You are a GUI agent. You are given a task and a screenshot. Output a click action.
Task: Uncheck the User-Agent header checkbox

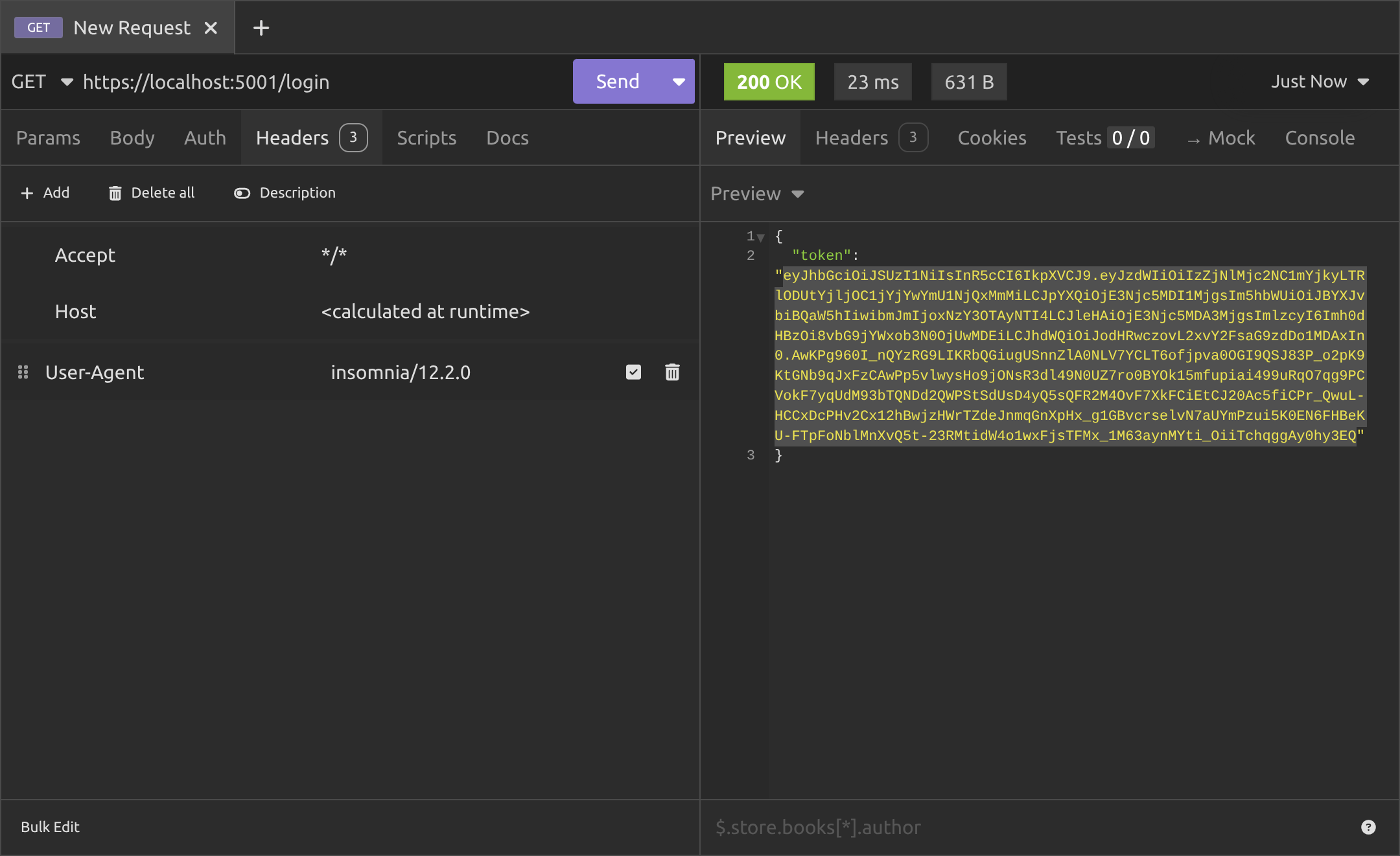(633, 372)
